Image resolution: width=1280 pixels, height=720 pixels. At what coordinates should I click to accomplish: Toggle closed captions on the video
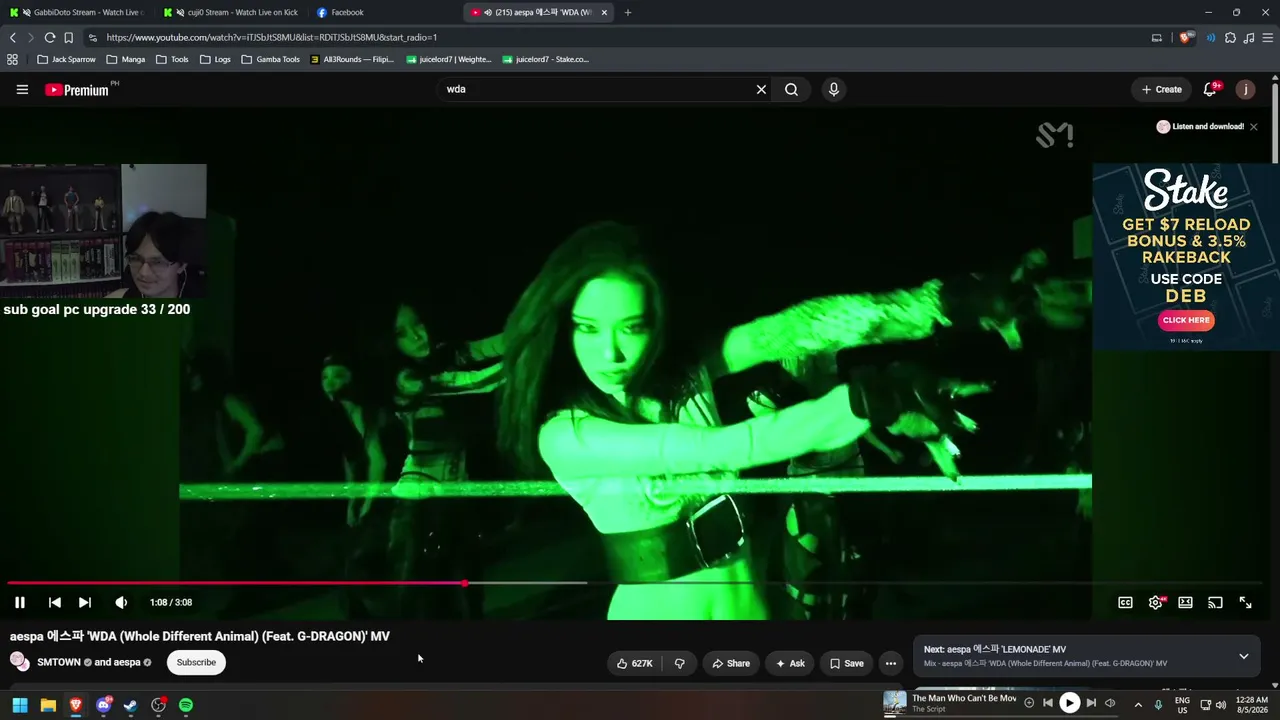(x=1125, y=602)
